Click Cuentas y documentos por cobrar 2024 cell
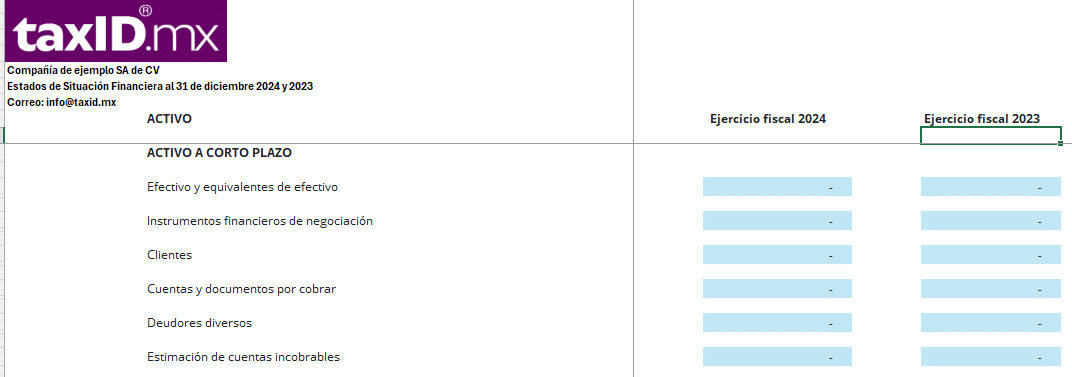 [x=777, y=289]
